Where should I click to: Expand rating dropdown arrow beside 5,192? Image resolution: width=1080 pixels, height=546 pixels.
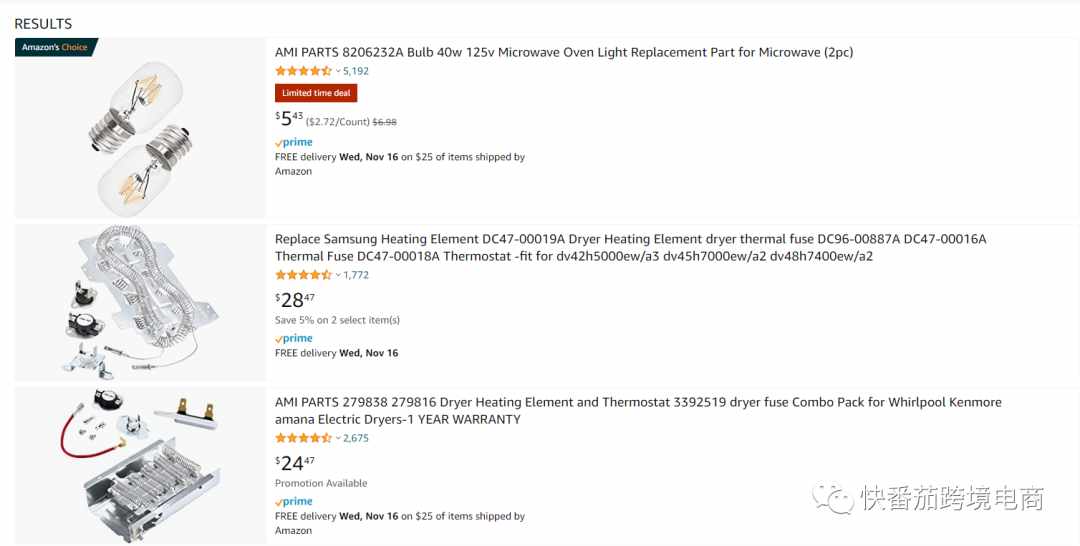tap(338, 71)
